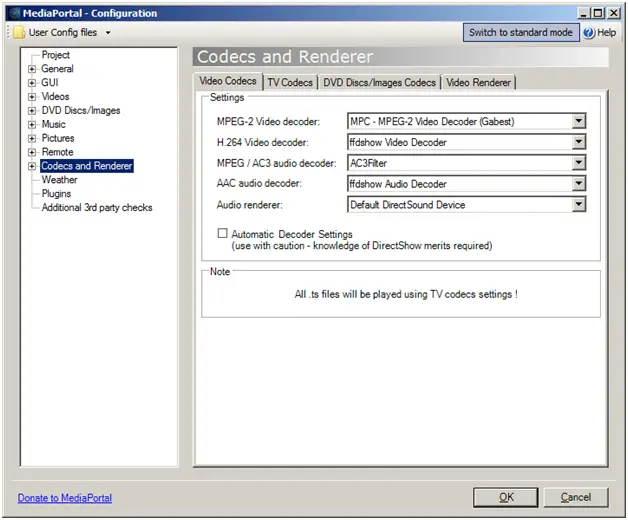The height and width of the screenshot is (520, 628).
Task: Open the Audio renderer dropdown
Action: [x=577, y=205]
